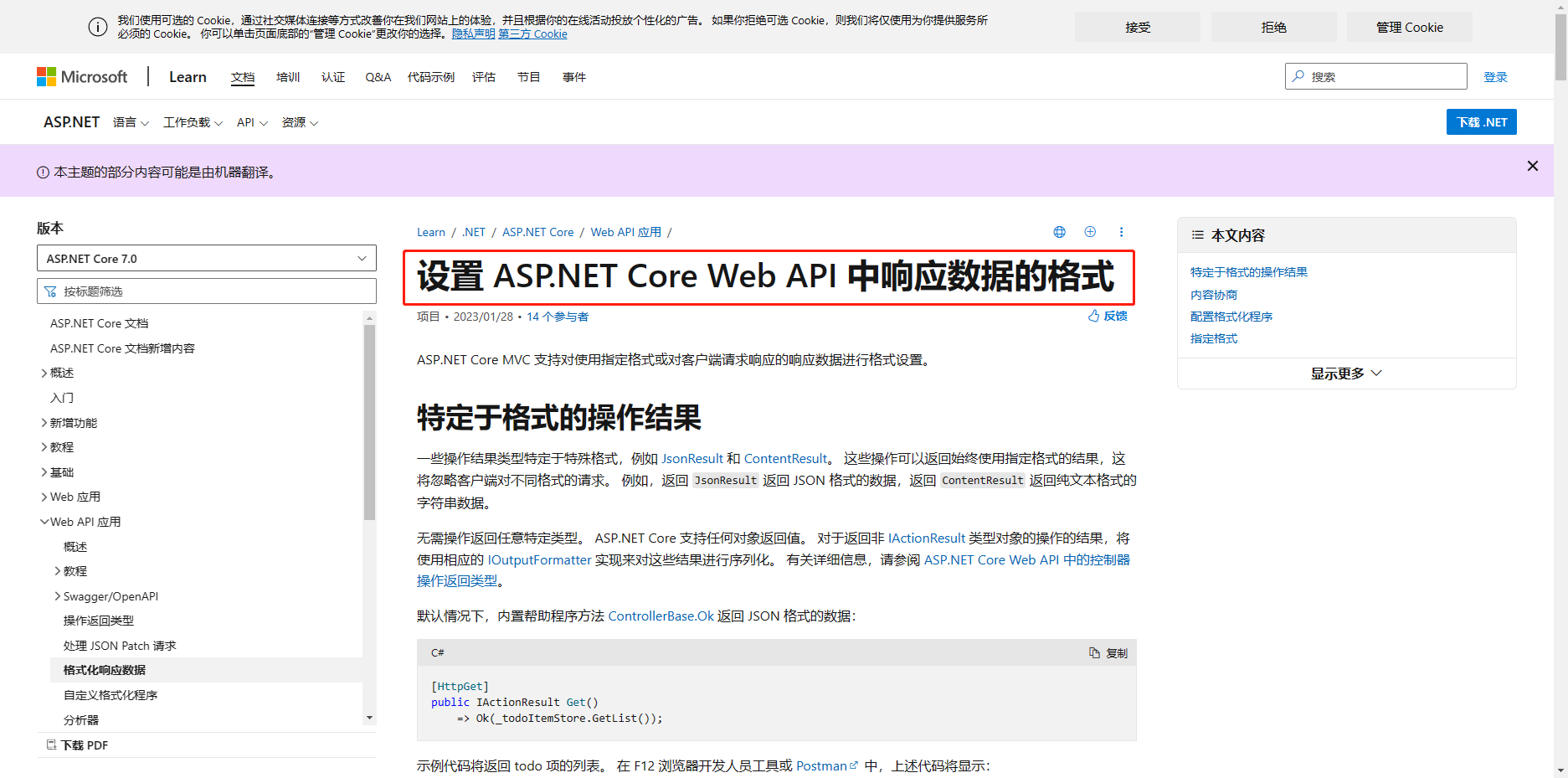The height and width of the screenshot is (778, 1568).
Task: Open the JsonResult link in article
Action: point(692,459)
